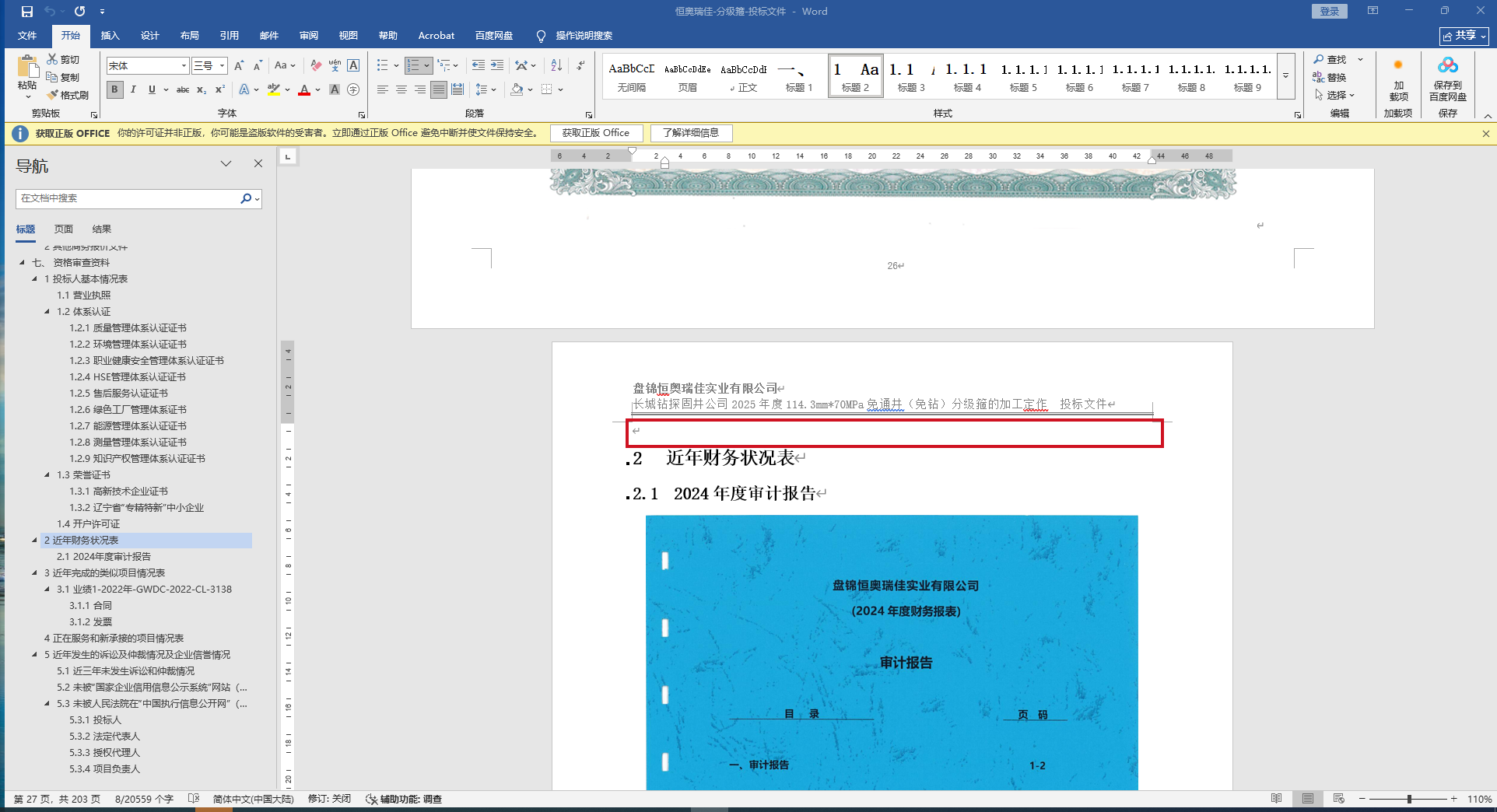Go to '1.3.1 高新技术企业证书' heading
Image resolution: width=1497 pixels, height=812 pixels.
(119, 491)
